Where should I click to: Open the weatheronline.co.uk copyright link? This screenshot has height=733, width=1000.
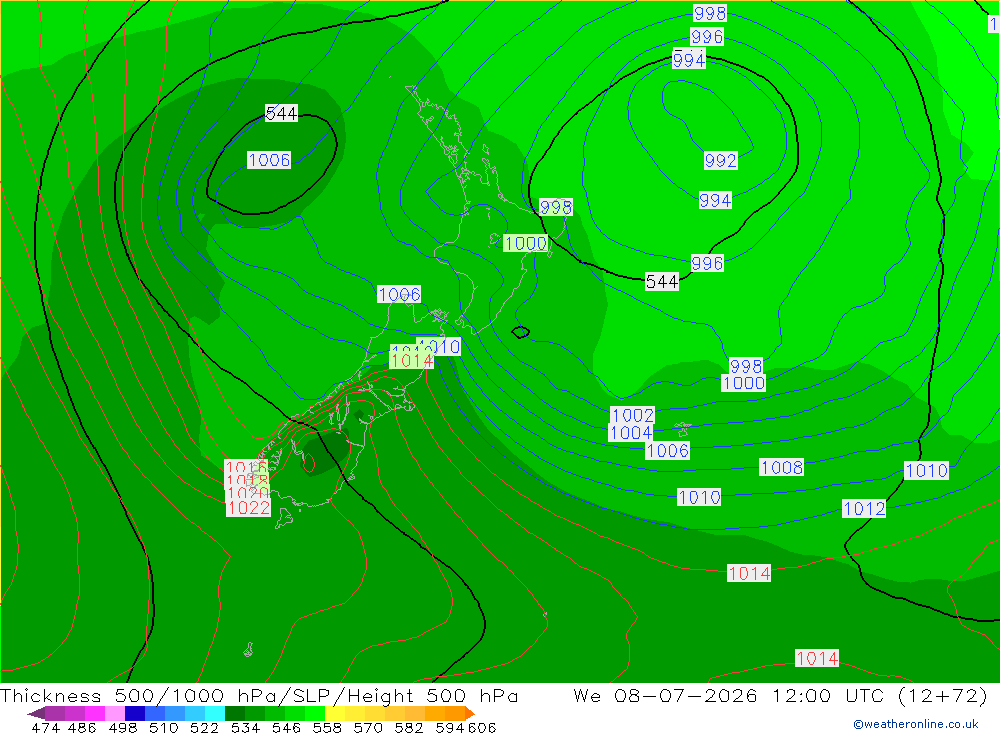pos(915,724)
